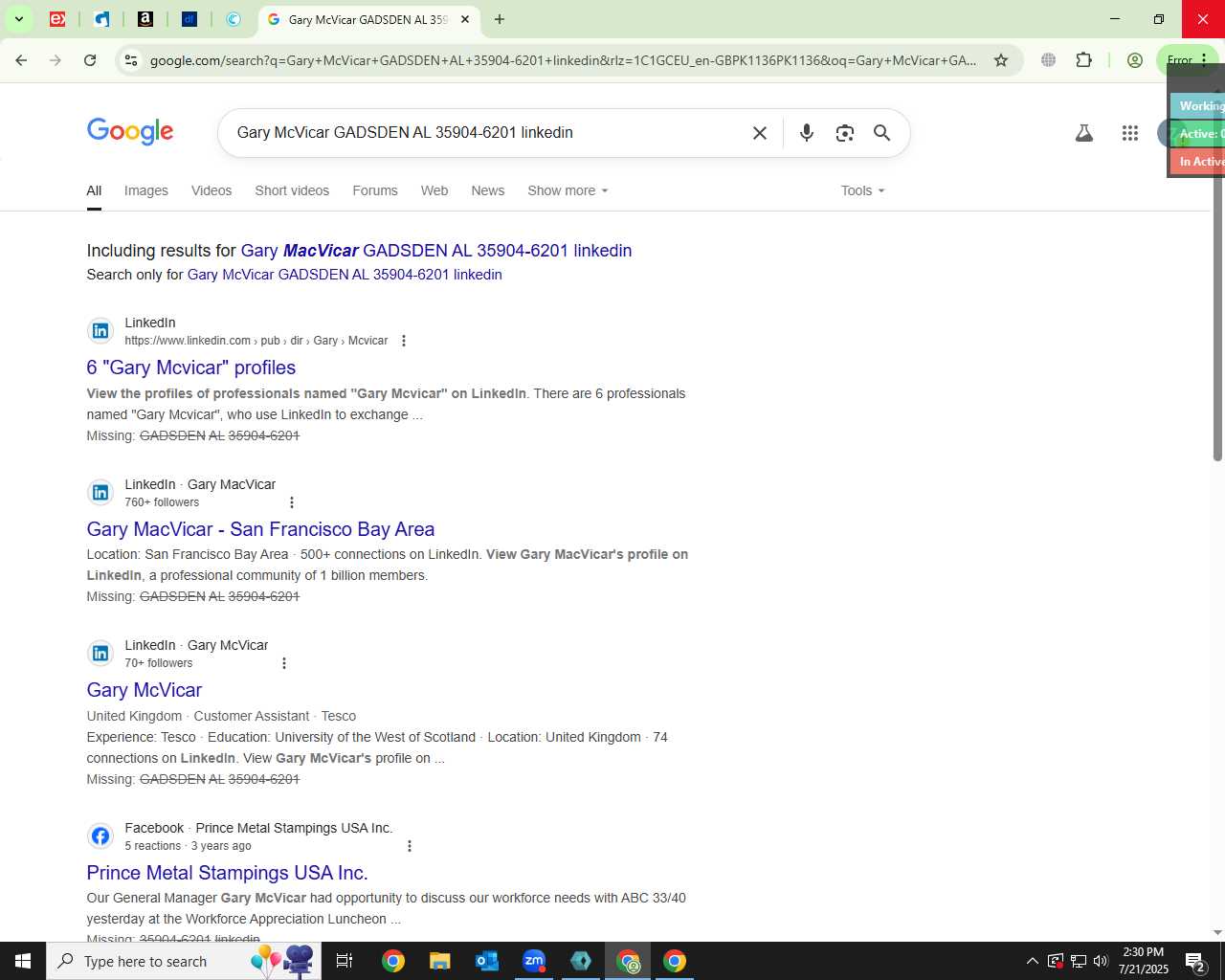Open the Chrome three-dot menu
The height and width of the screenshot is (980, 1225).
coord(1204,60)
